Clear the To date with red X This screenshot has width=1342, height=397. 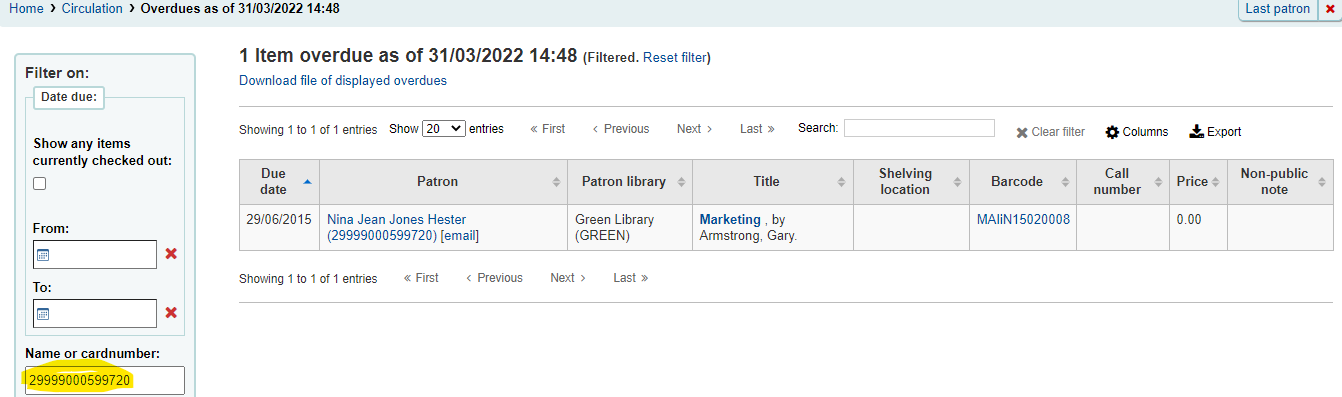[x=171, y=313]
